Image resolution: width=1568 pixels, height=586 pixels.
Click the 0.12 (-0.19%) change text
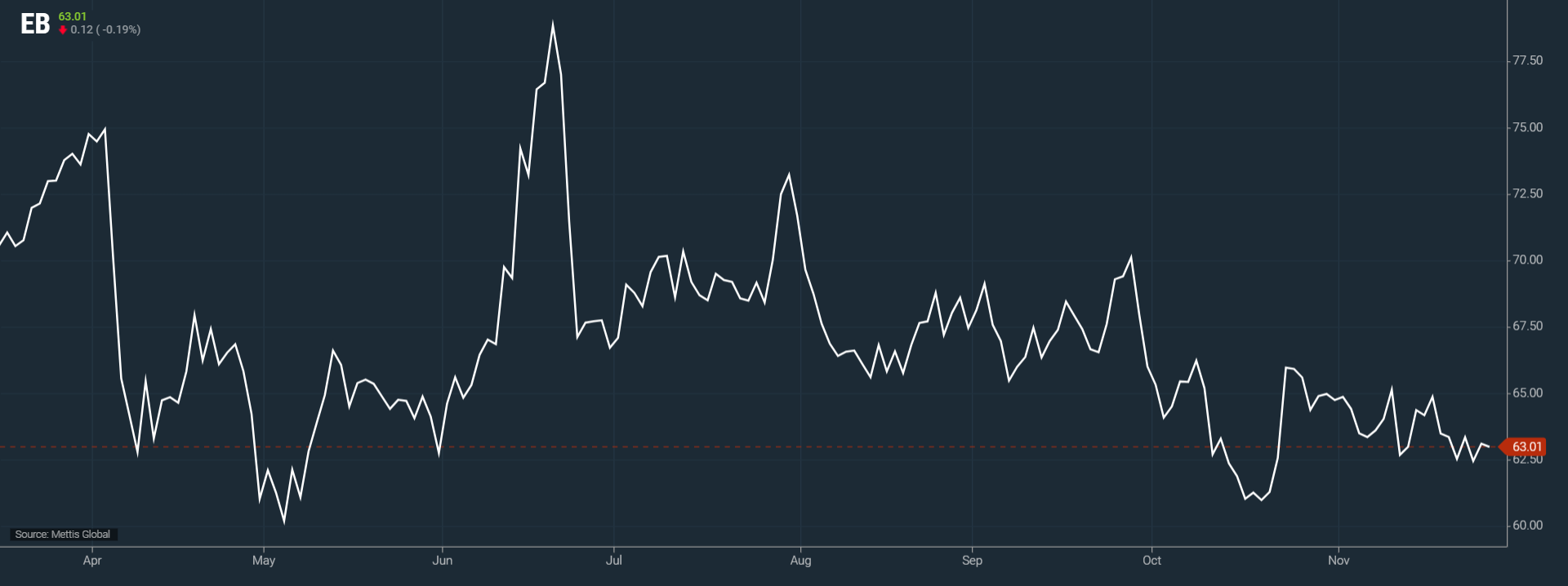coord(105,30)
